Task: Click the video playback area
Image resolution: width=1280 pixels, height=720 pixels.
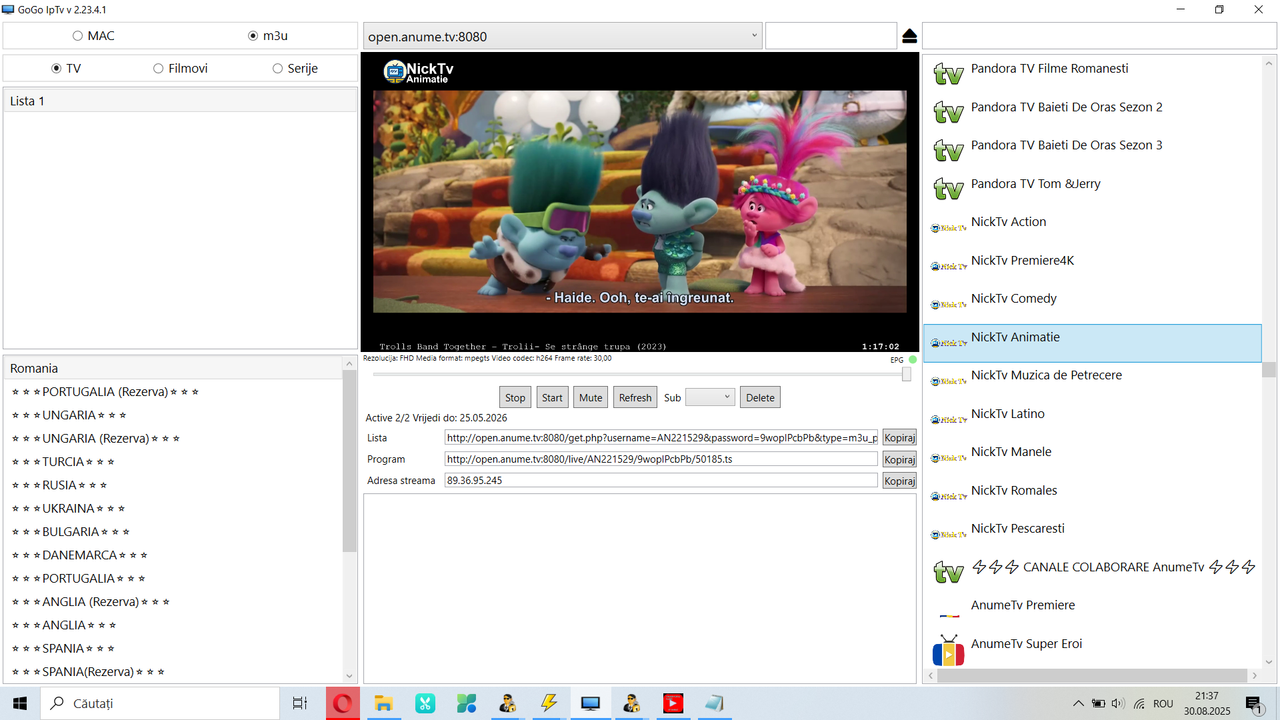Action: coord(640,202)
